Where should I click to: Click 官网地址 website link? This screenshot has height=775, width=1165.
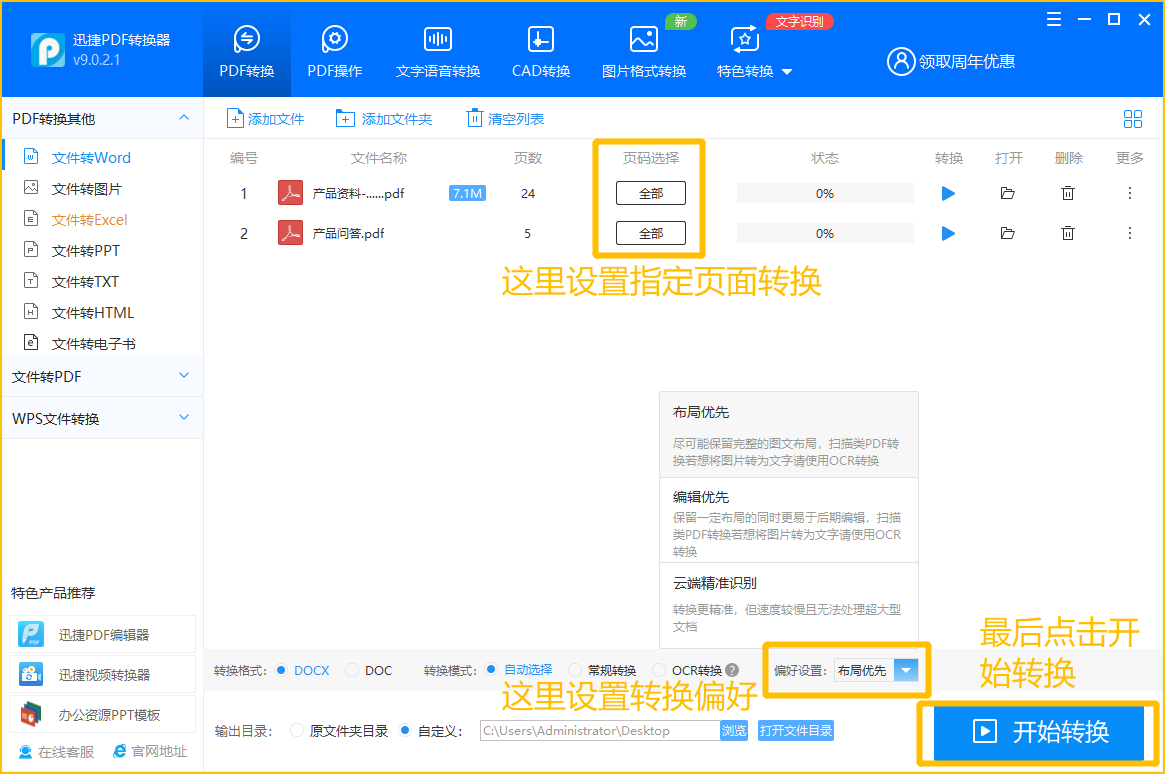[x=150, y=752]
